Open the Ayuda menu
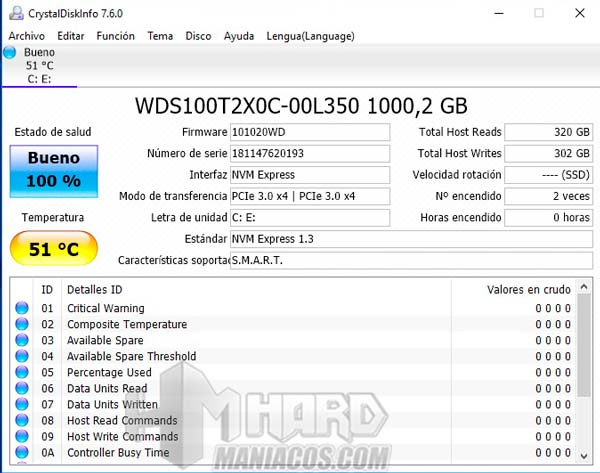600x473 pixels. click(239, 36)
